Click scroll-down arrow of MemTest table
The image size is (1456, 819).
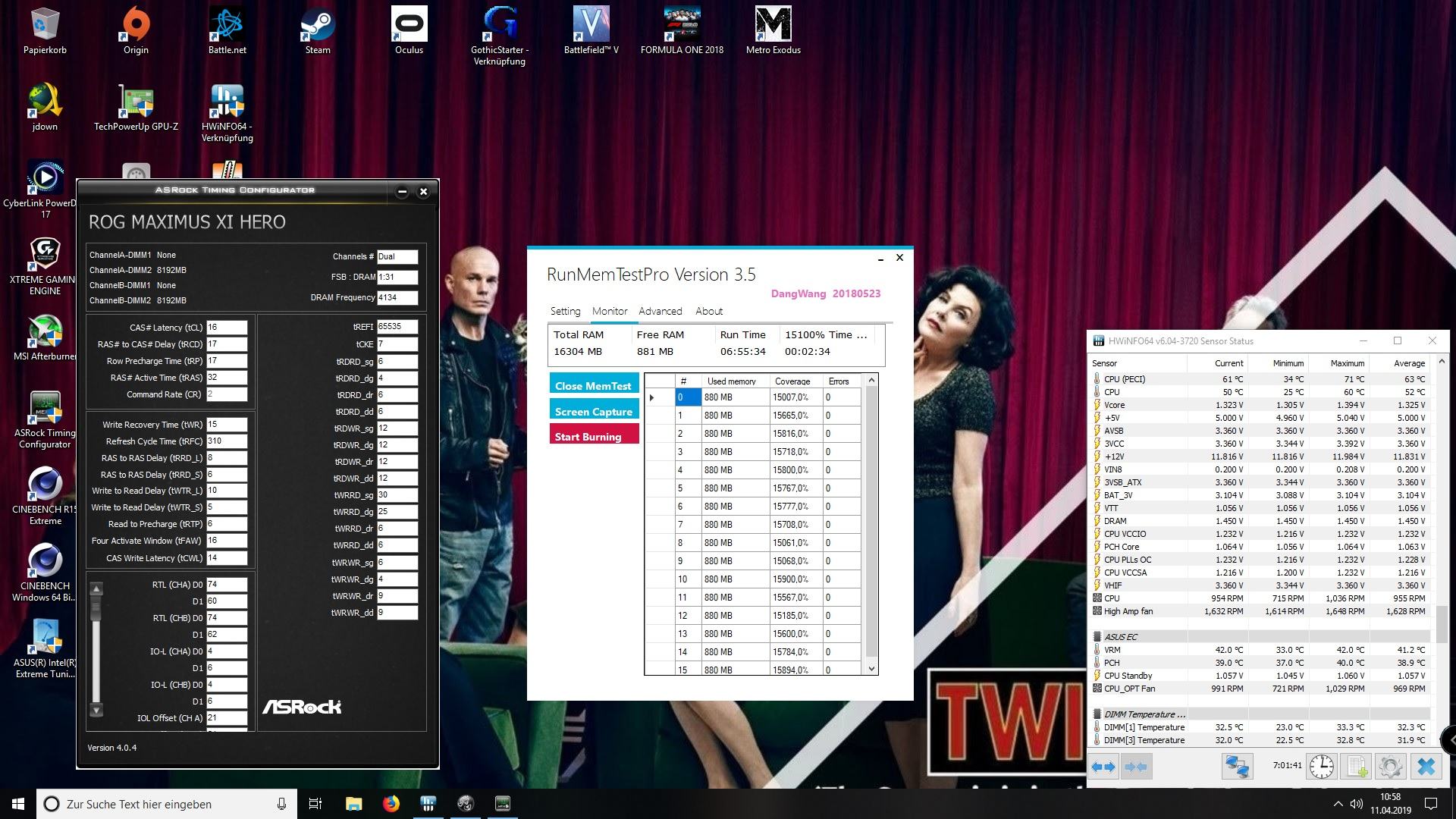coord(871,669)
